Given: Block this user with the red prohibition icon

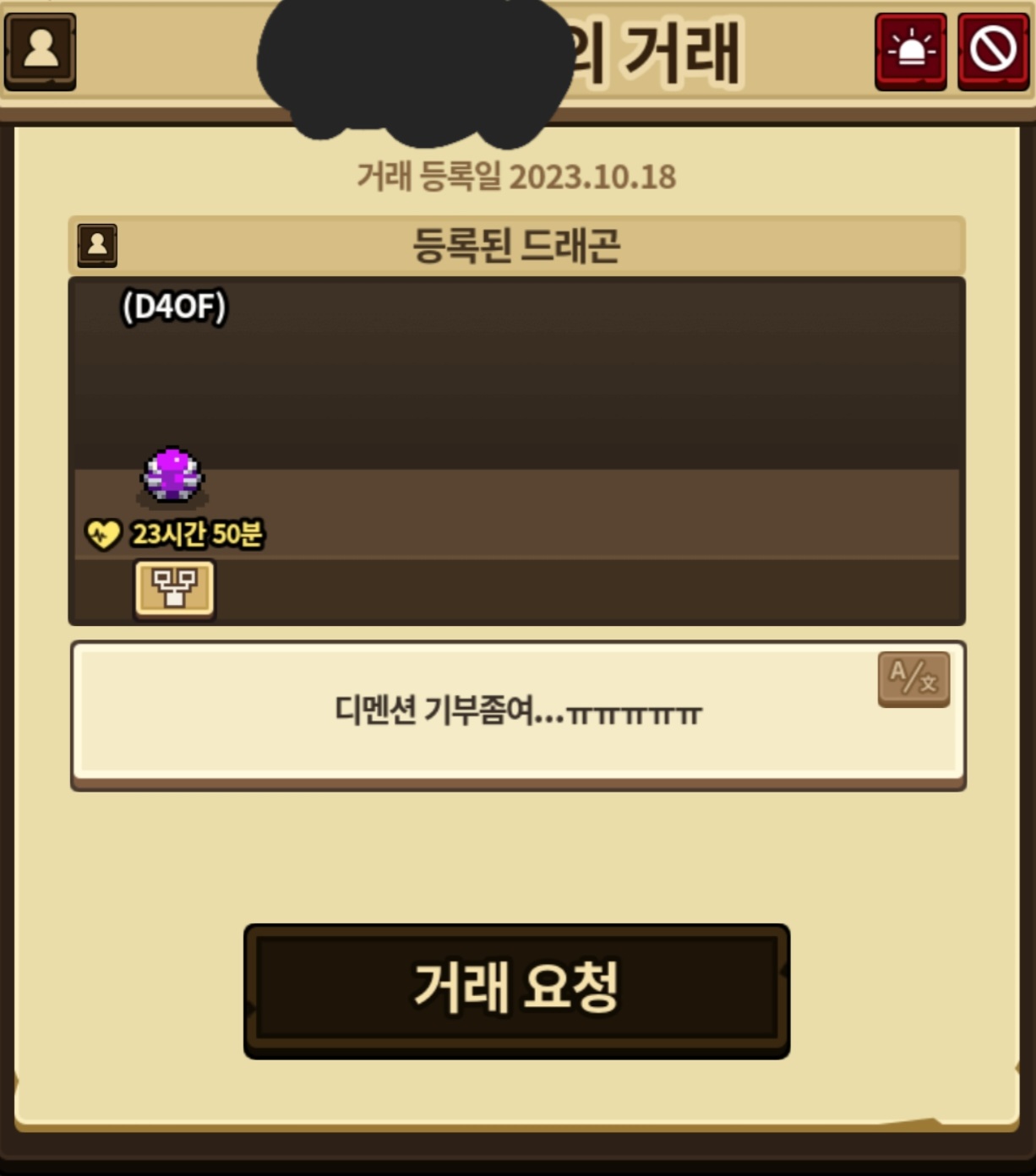Looking at the screenshot, I should click(x=993, y=52).
